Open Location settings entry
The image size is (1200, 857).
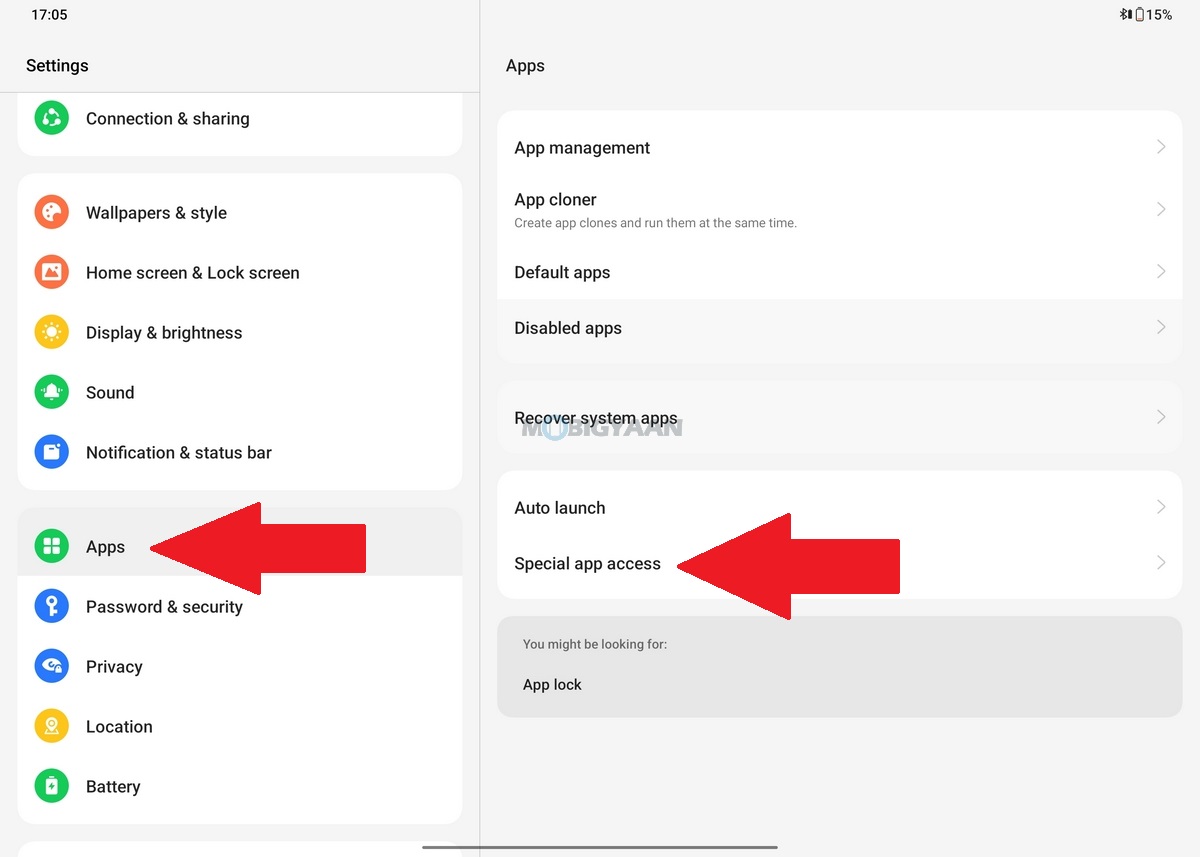[240, 726]
